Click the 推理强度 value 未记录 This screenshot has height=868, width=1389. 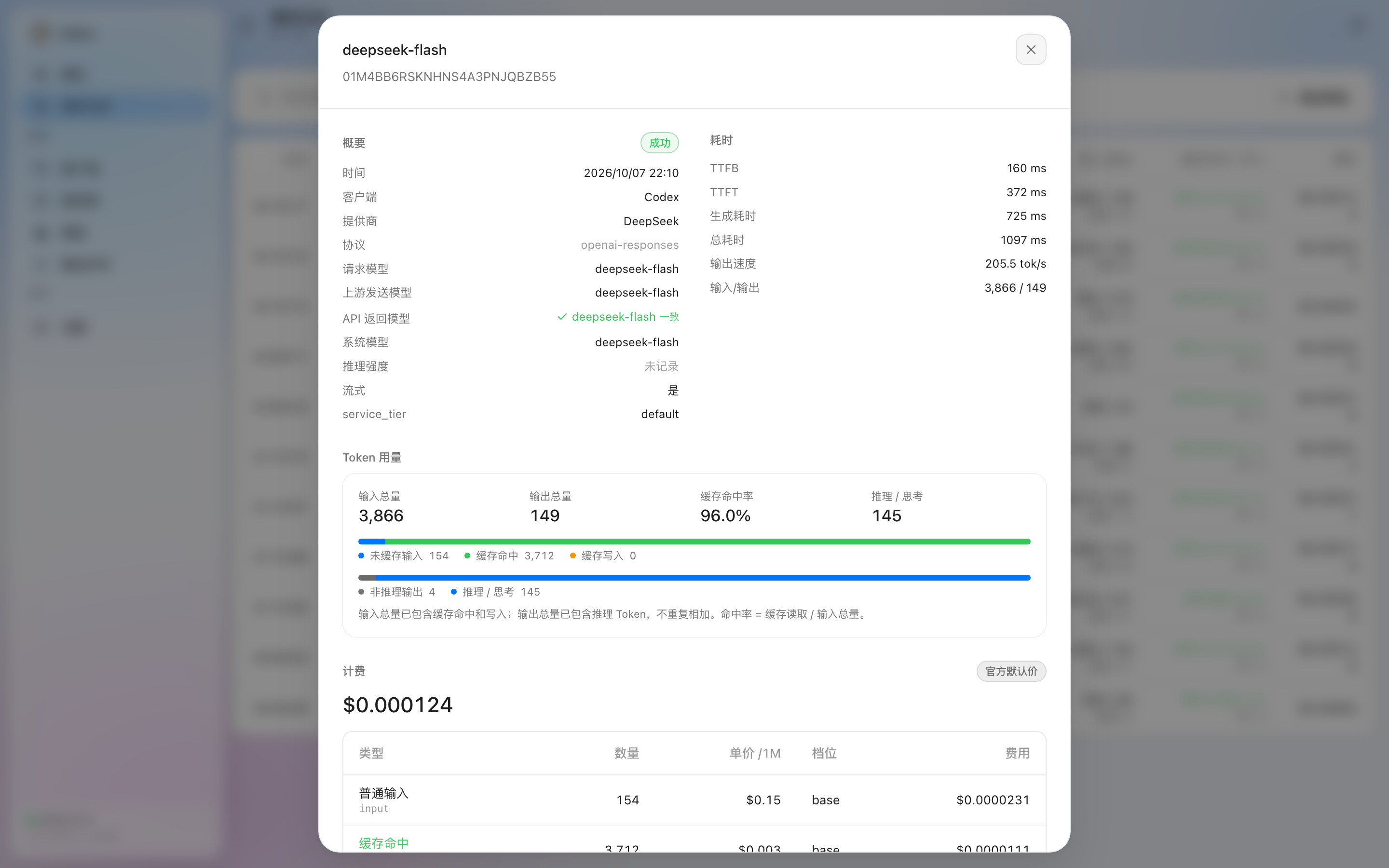point(661,366)
